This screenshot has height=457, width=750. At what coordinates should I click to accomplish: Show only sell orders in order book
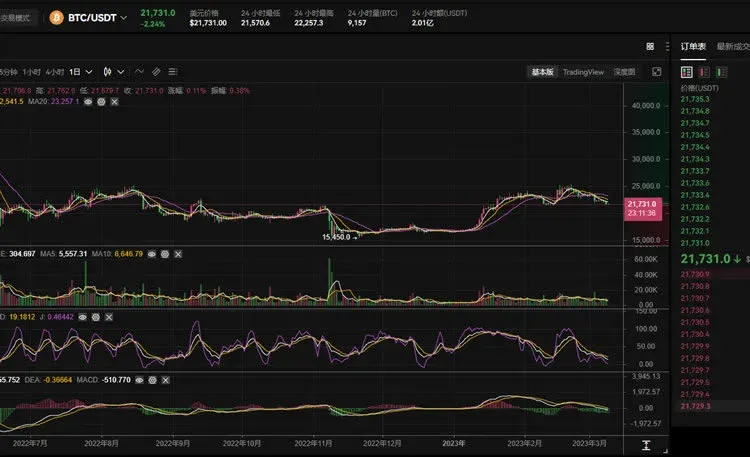tap(704, 72)
